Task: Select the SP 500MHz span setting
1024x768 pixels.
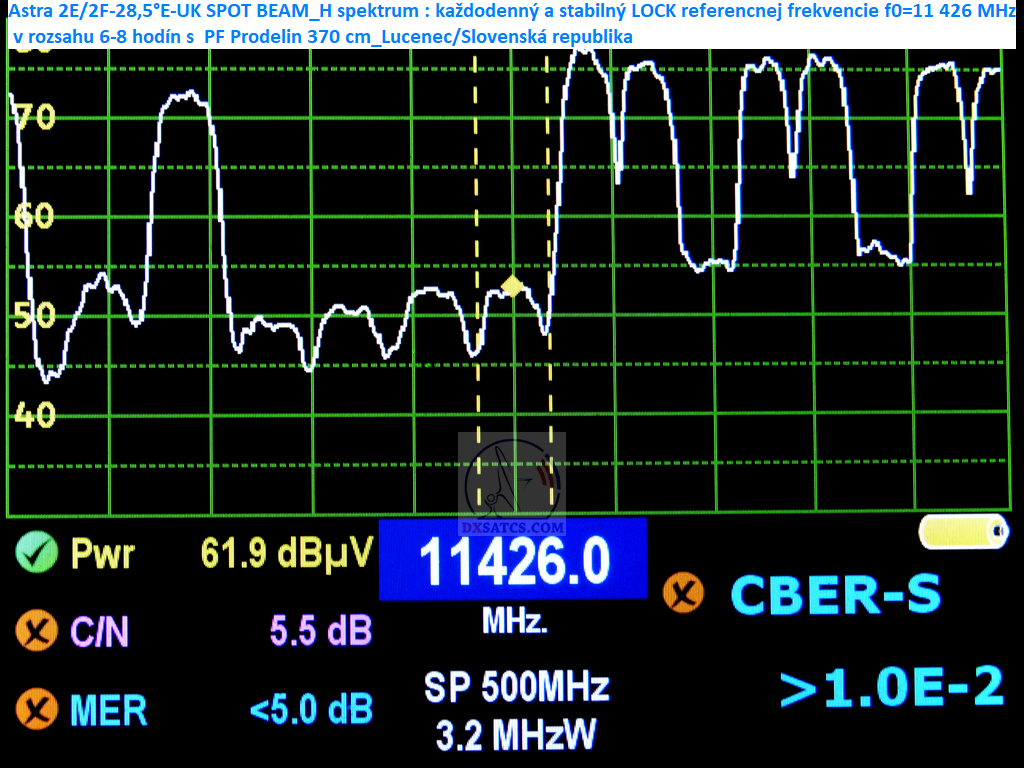Action: [x=516, y=687]
